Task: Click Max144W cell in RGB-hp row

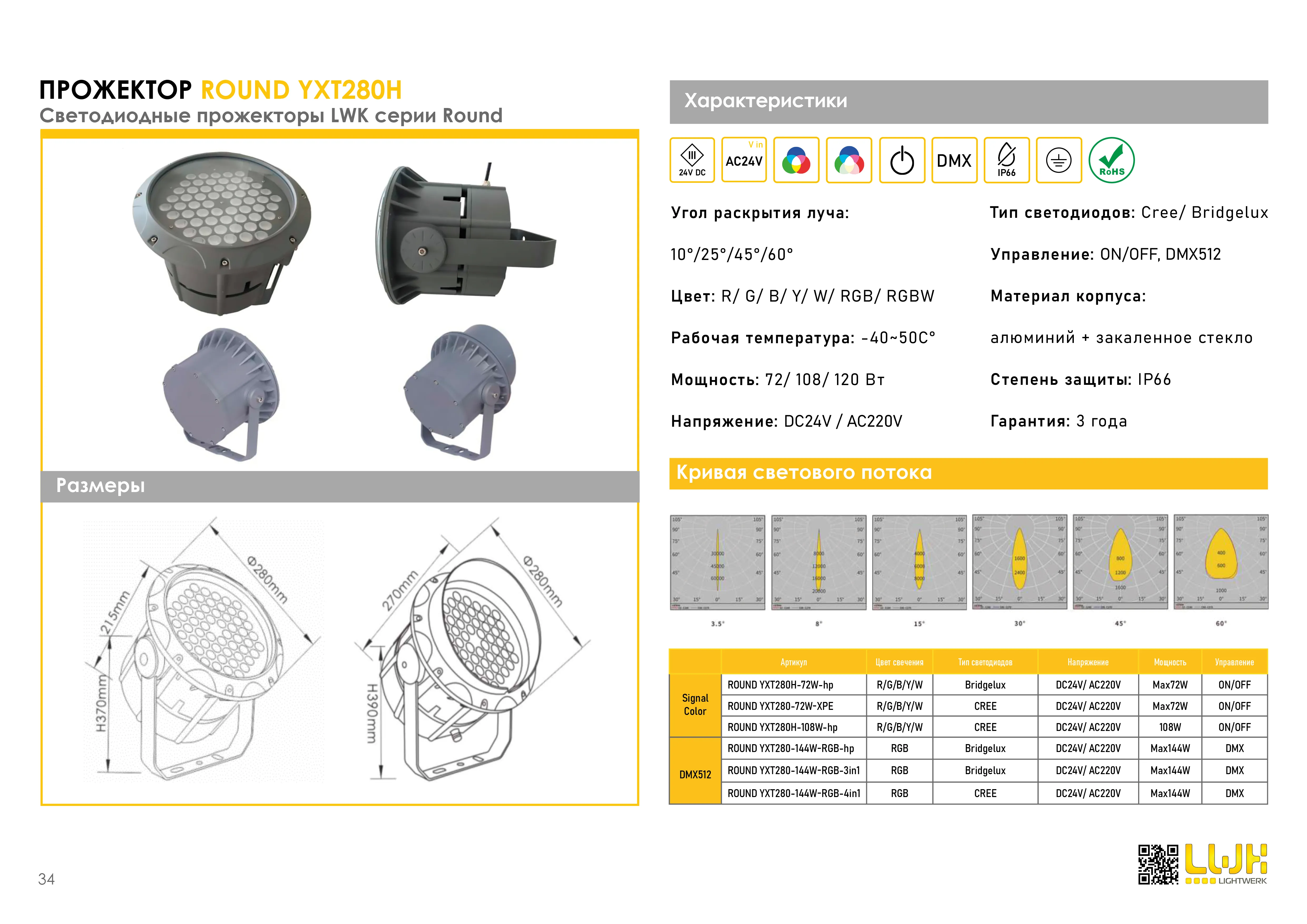Action: 1170,748
